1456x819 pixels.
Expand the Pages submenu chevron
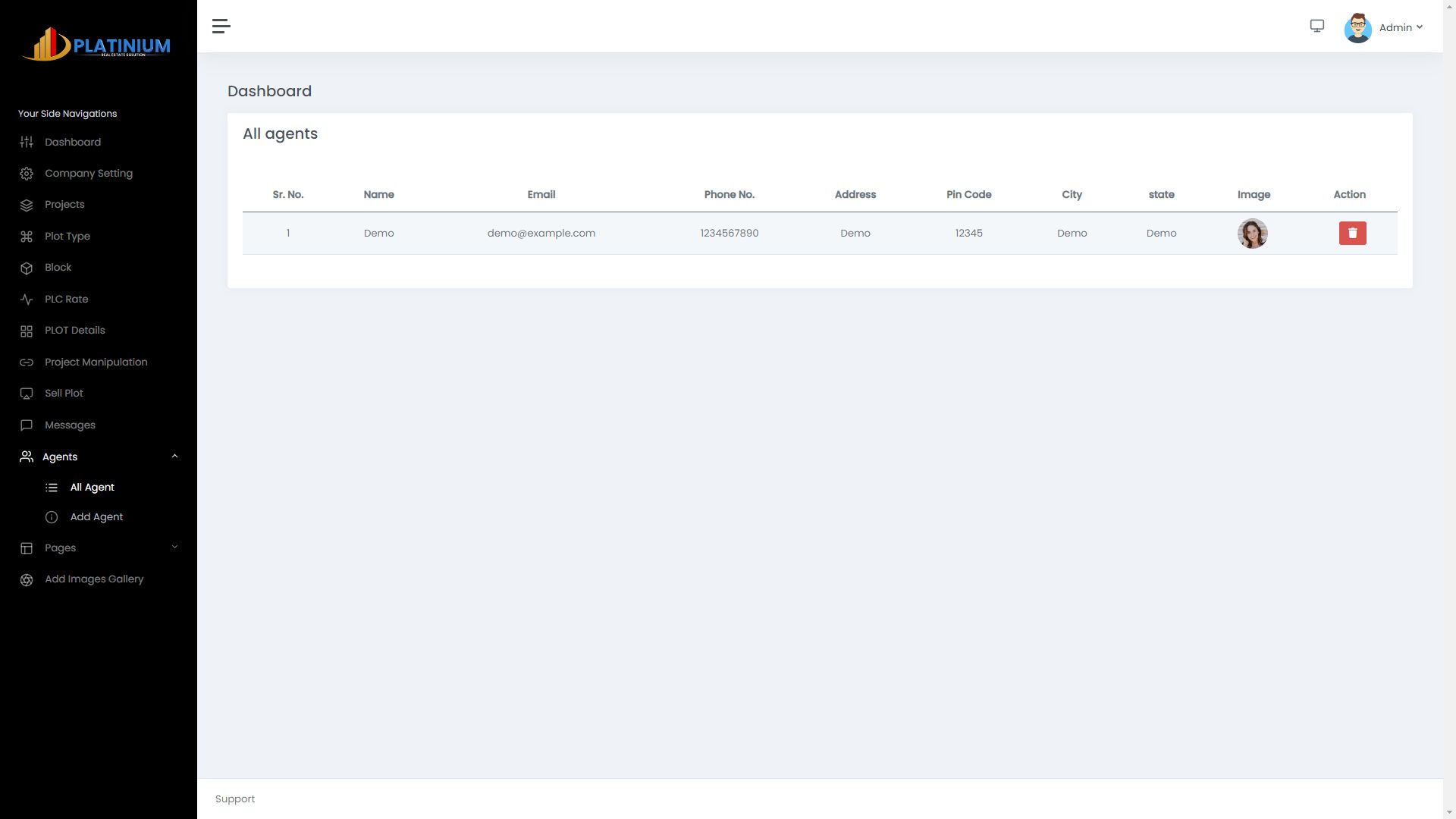(x=174, y=548)
